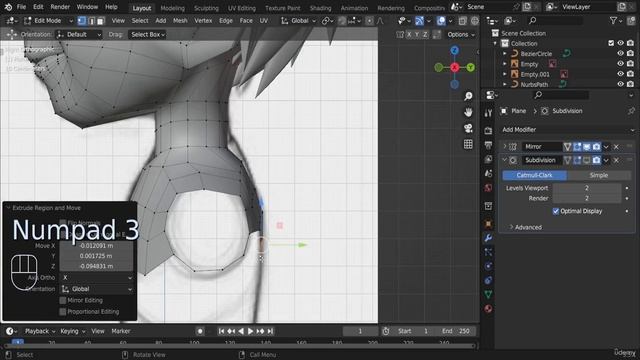The image size is (640, 360).
Task: Open the Options dropdown
Action: [461, 35]
